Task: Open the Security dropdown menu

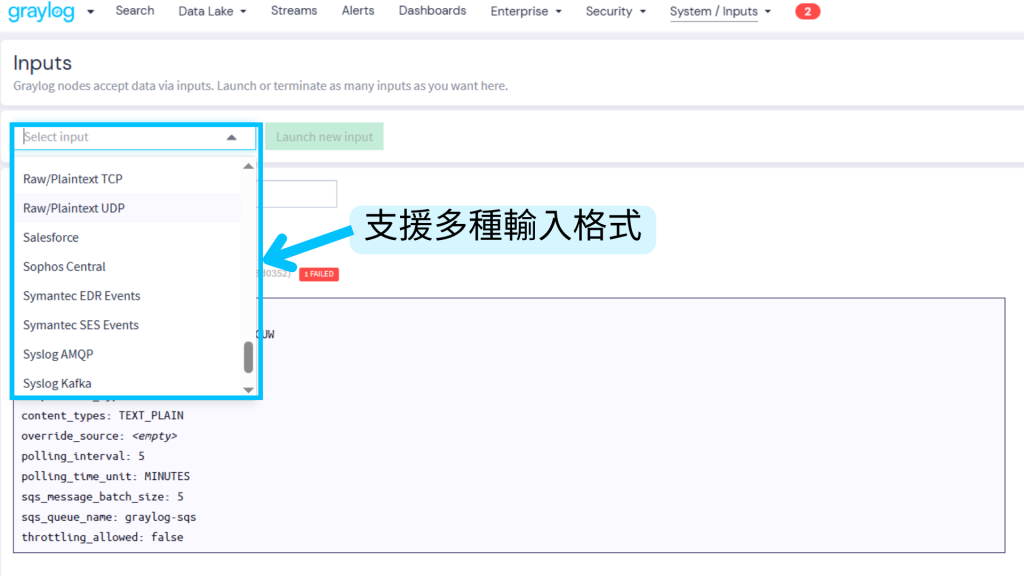Action: [615, 11]
